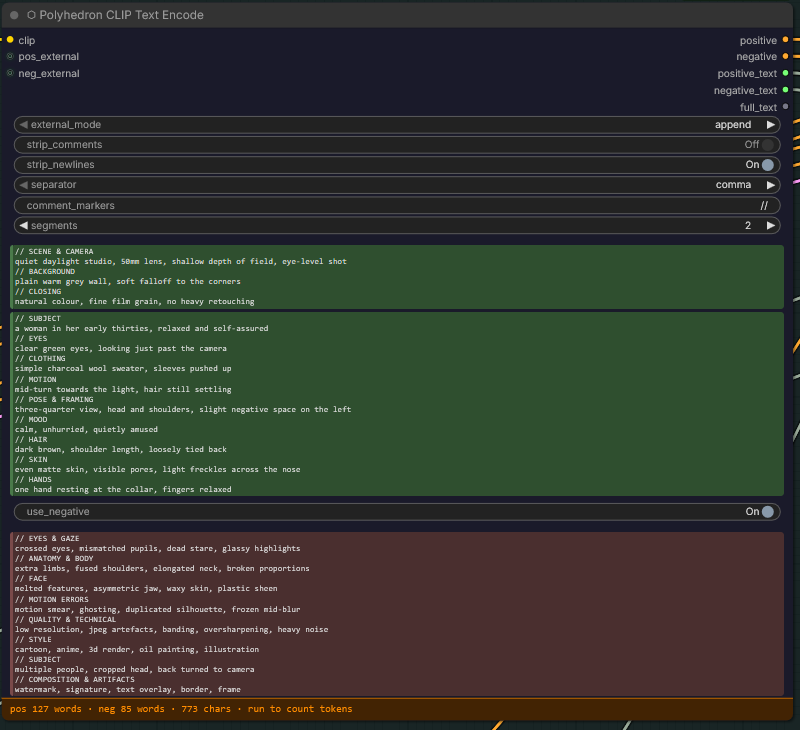Click the neg_external input socket
The image size is (800, 730).
click(10, 73)
